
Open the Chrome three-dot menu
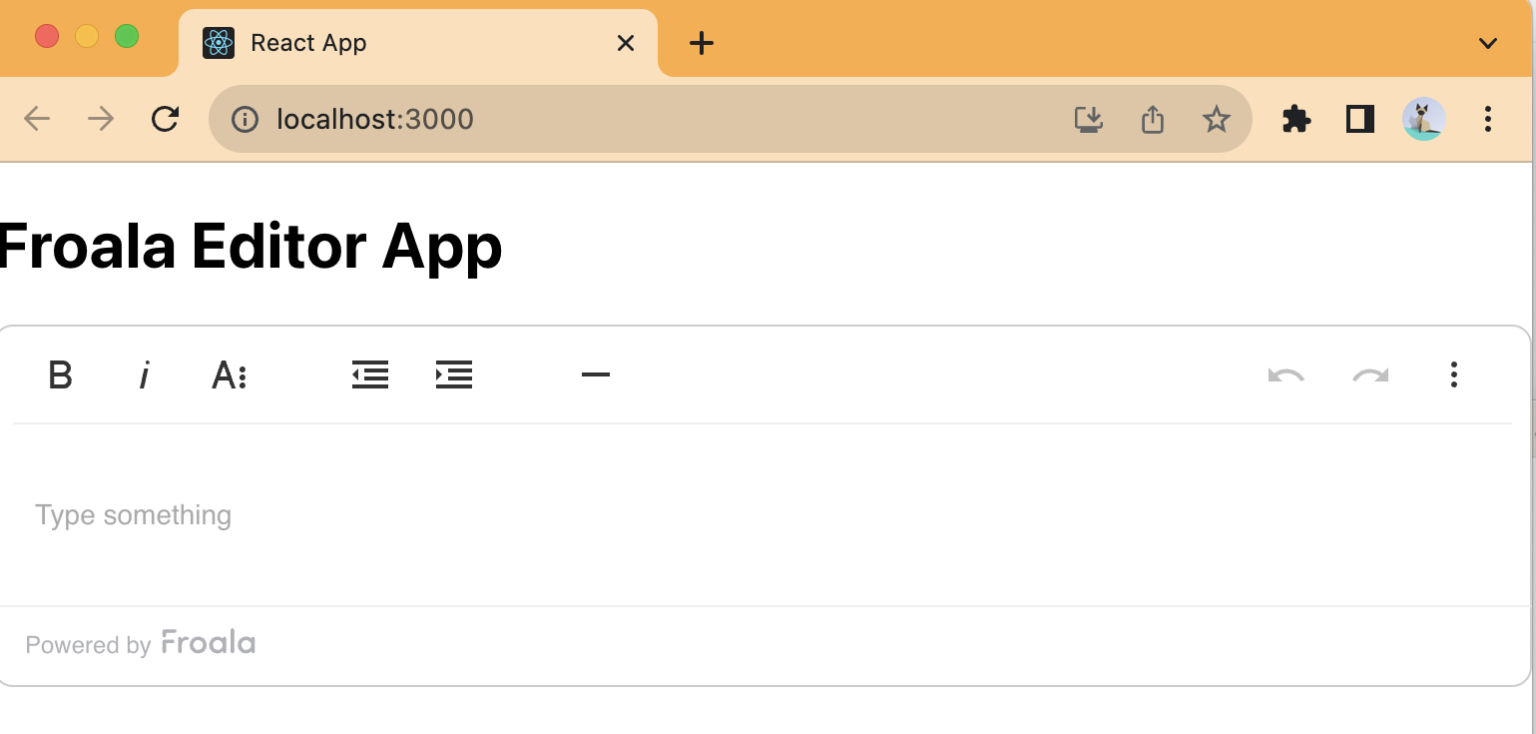coord(1488,119)
